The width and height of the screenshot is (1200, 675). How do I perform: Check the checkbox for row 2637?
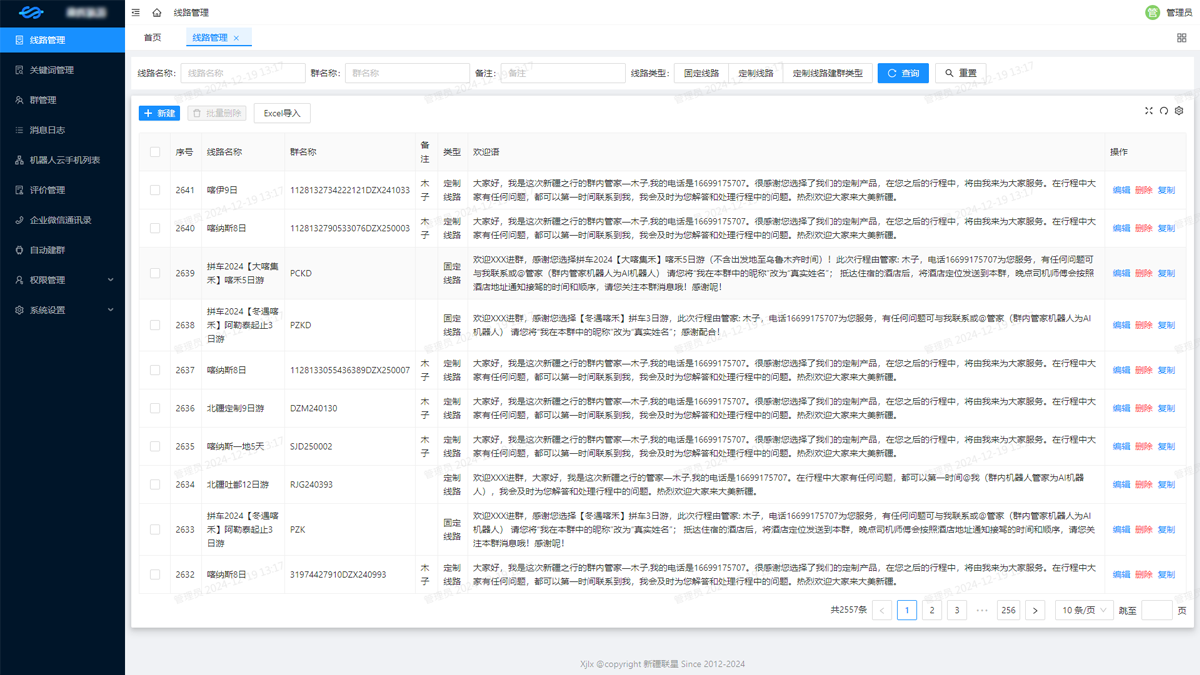154,370
